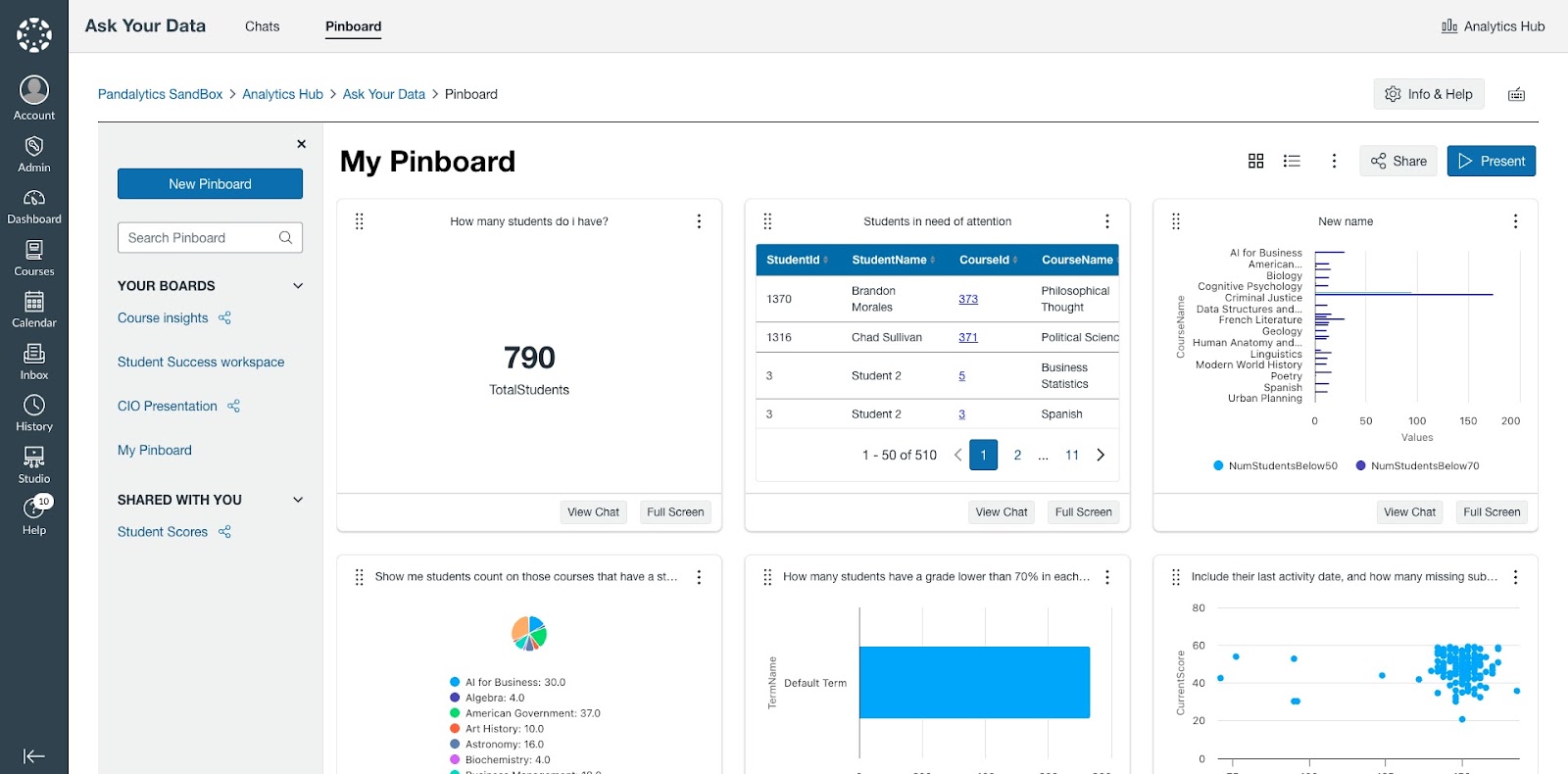
Task: Open options menu on New name card
Action: pyautogui.click(x=1515, y=221)
